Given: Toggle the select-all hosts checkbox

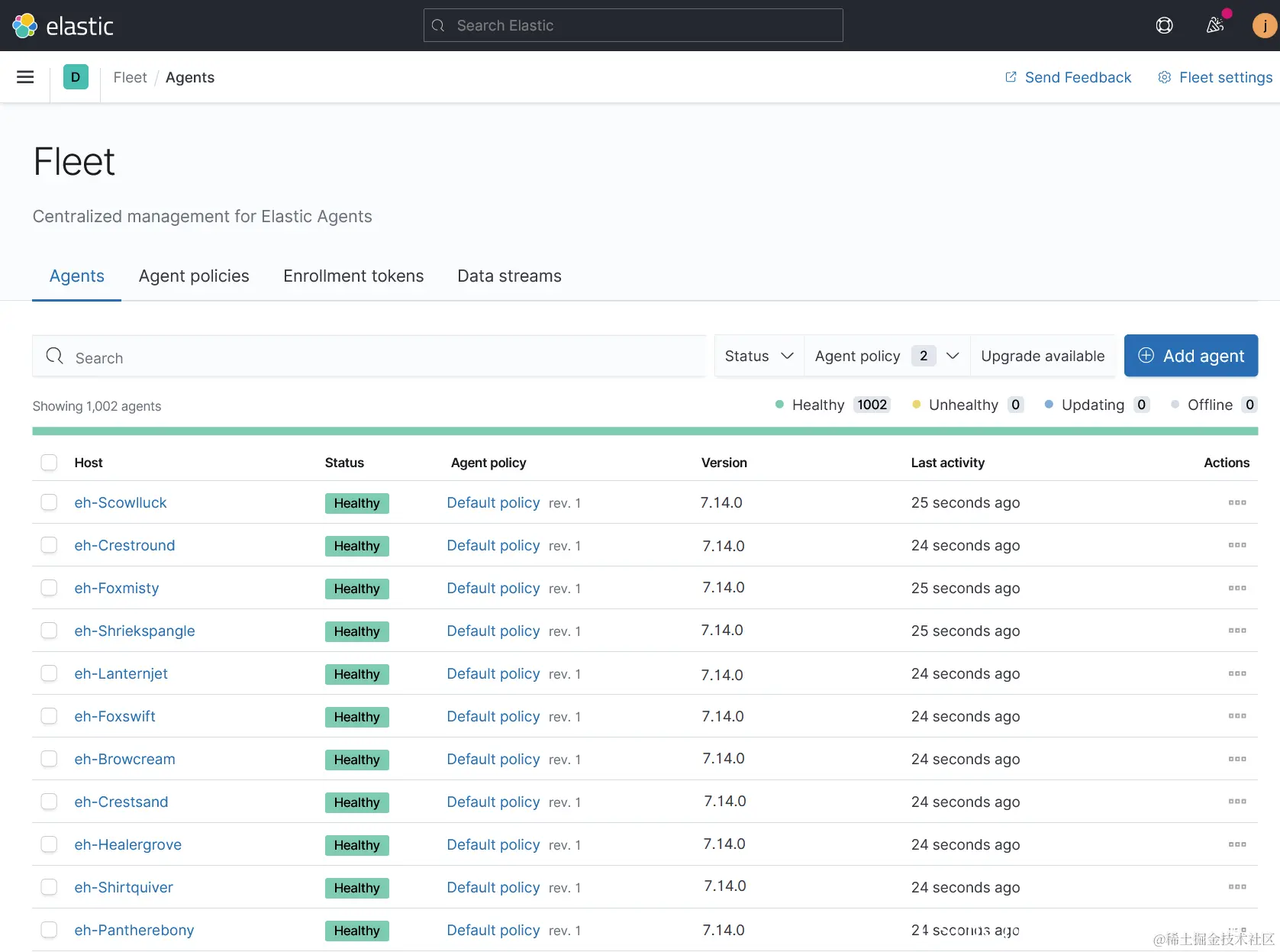Looking at the screenshot, I should [49, 463].
